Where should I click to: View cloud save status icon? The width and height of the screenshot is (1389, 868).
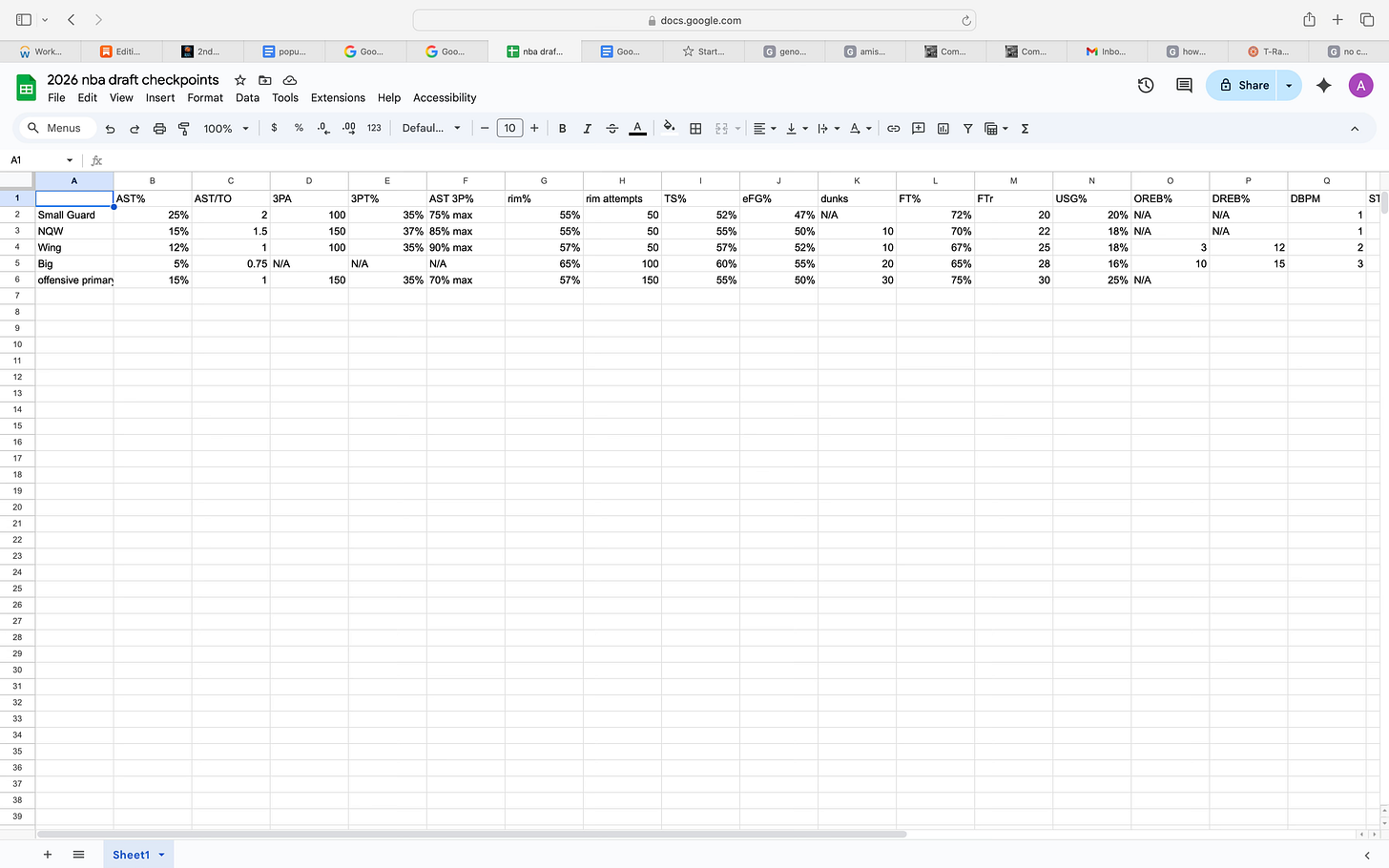coord(290,80)
